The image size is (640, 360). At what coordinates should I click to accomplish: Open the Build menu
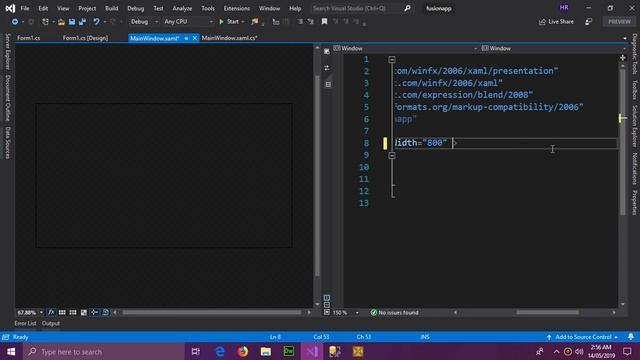(111, 8)
